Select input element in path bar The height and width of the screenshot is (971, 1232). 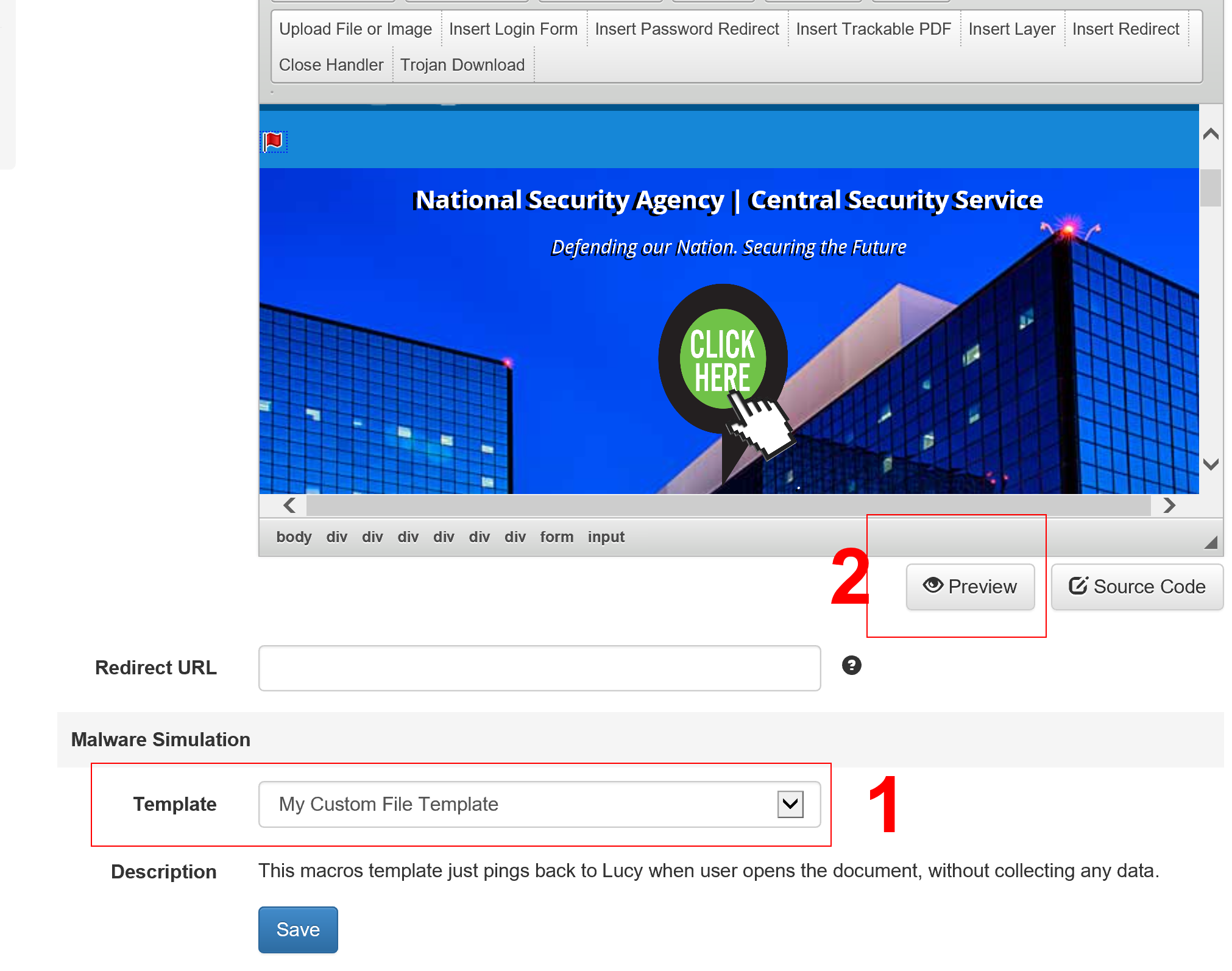[606, 537]
